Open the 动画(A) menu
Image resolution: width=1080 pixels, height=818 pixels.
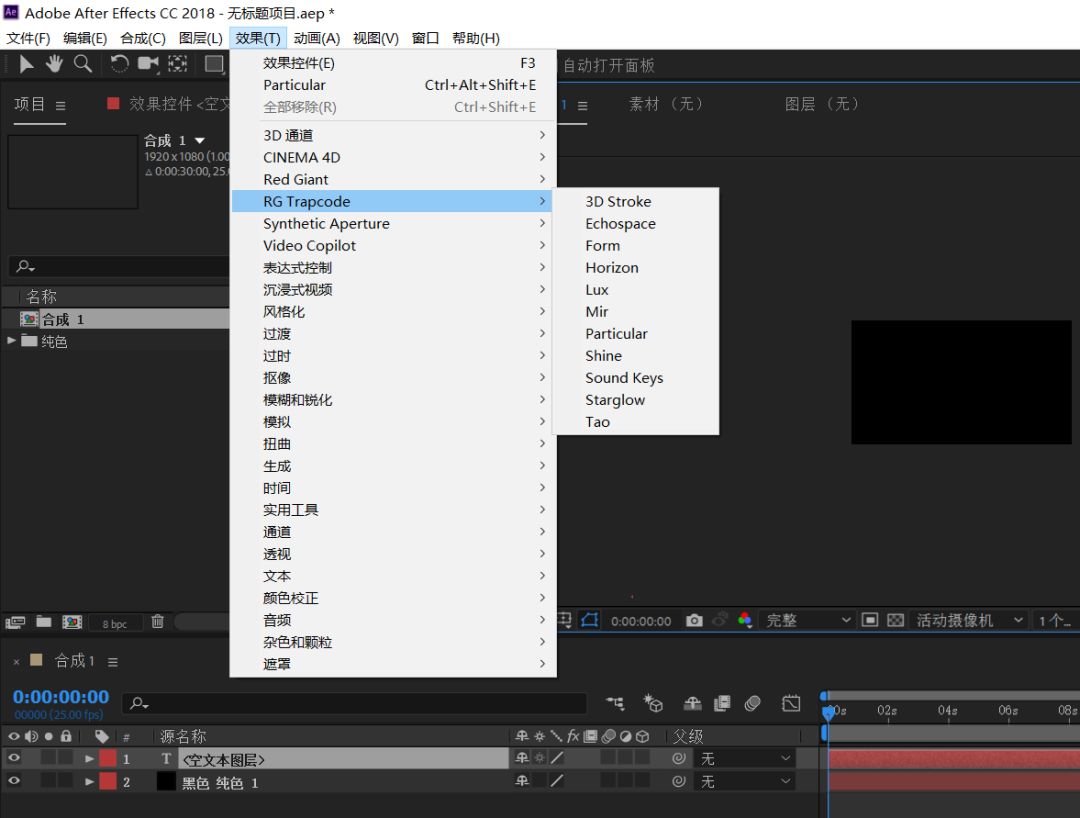317,38
